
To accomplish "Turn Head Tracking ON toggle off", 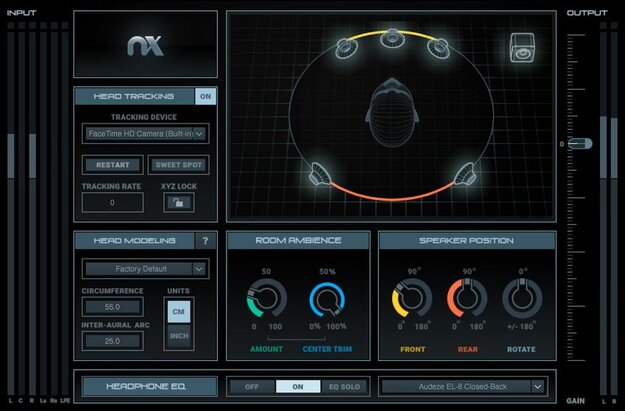I will tap(206, 96).
